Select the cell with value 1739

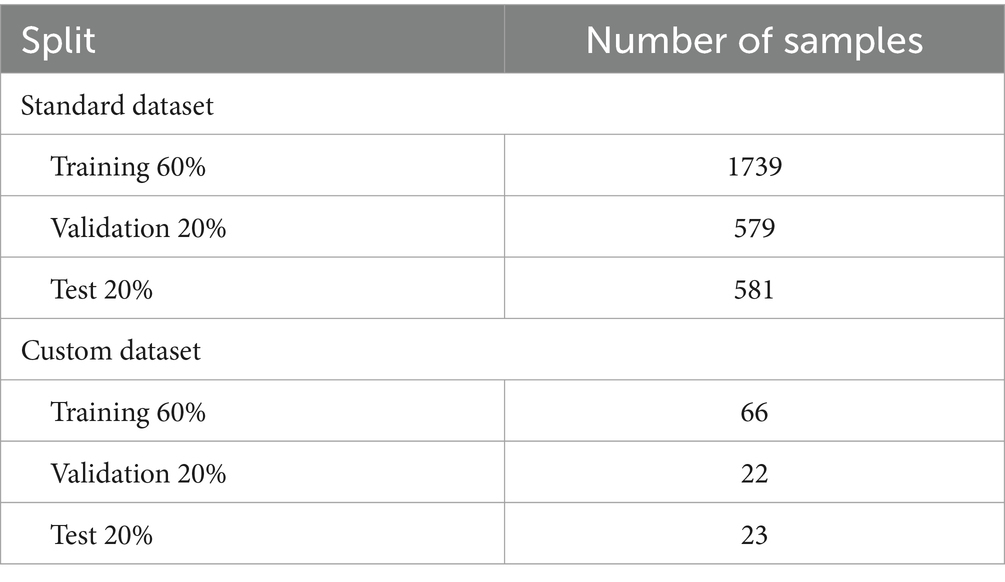click(x=754, y=167)
